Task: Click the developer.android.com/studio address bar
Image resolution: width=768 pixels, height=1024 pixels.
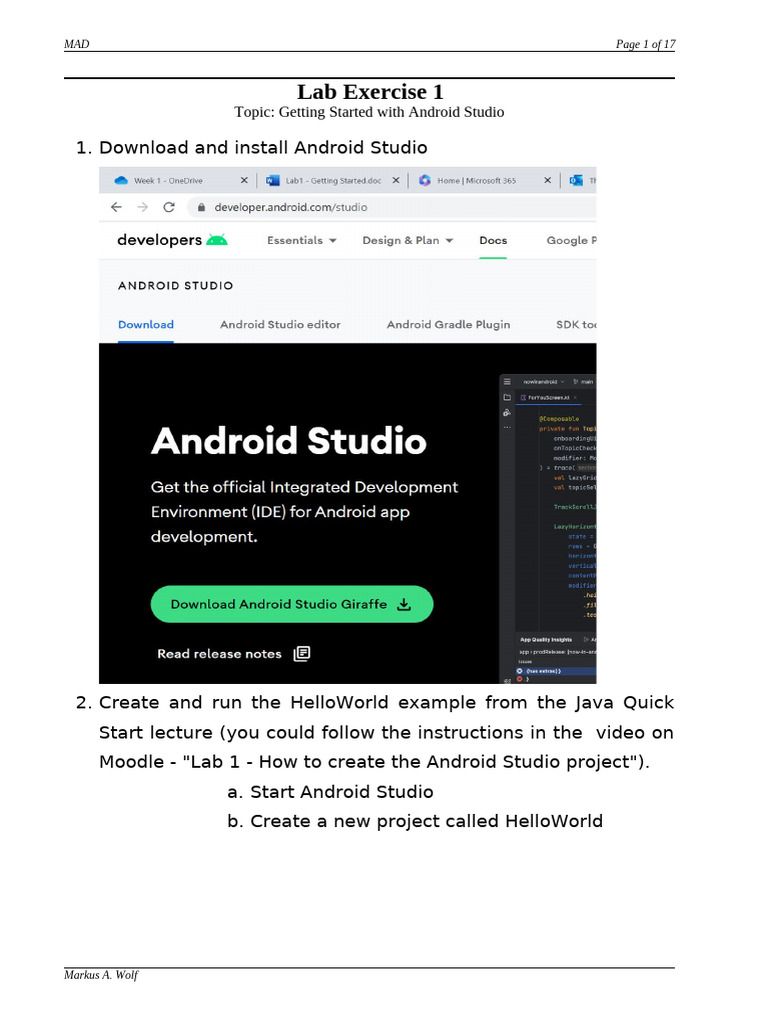Action: (392, 207)
